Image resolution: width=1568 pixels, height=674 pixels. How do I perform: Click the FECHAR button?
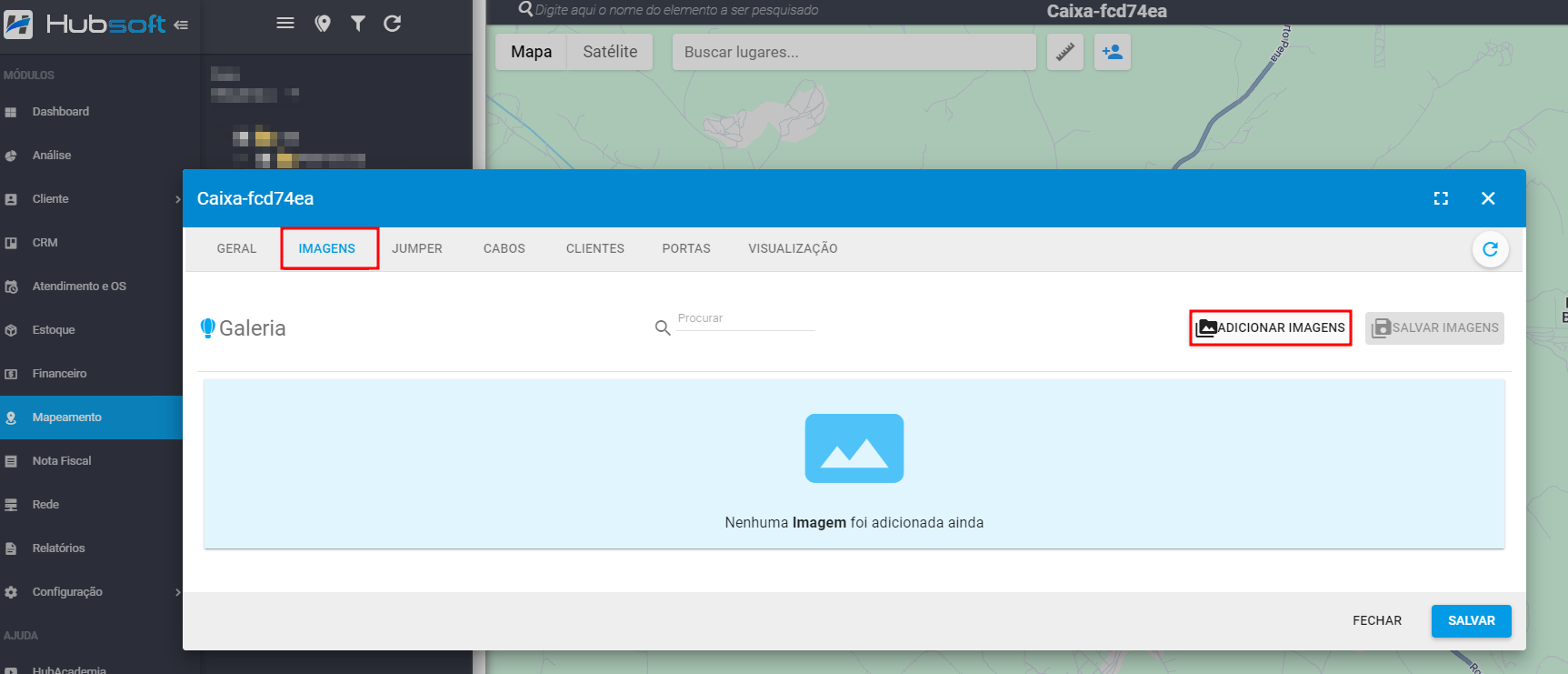[x=1377, y=620]
